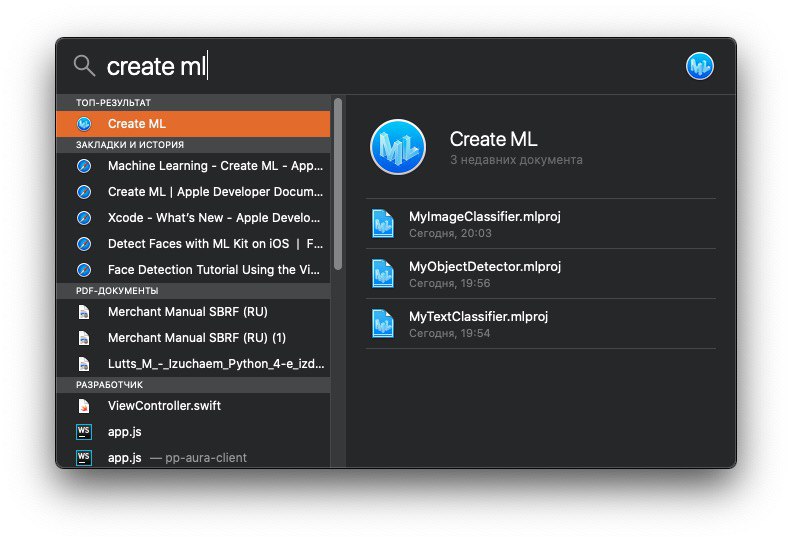
Task: Click 'Сегодня, 19:56' timestamp
Action: point(450,283)
